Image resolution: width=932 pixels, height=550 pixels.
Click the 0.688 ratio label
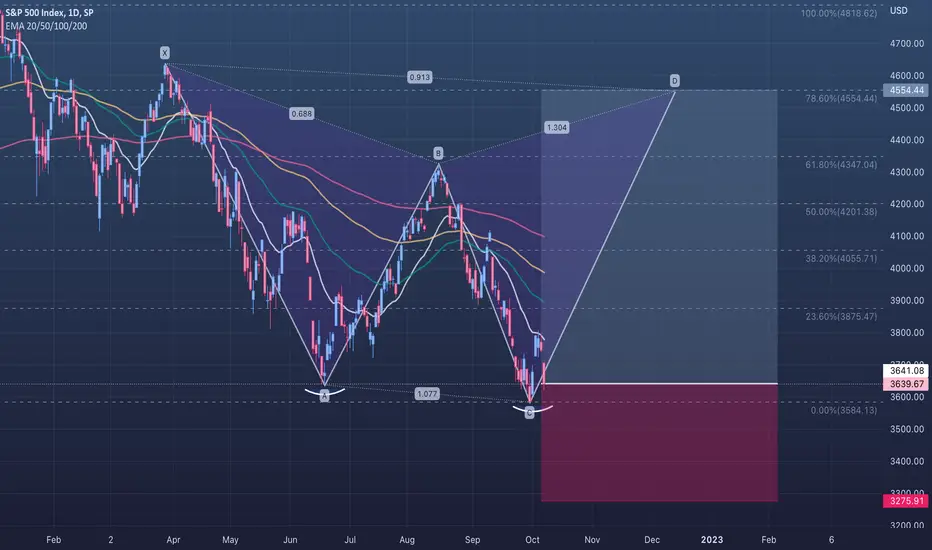[x=301, y=114]
